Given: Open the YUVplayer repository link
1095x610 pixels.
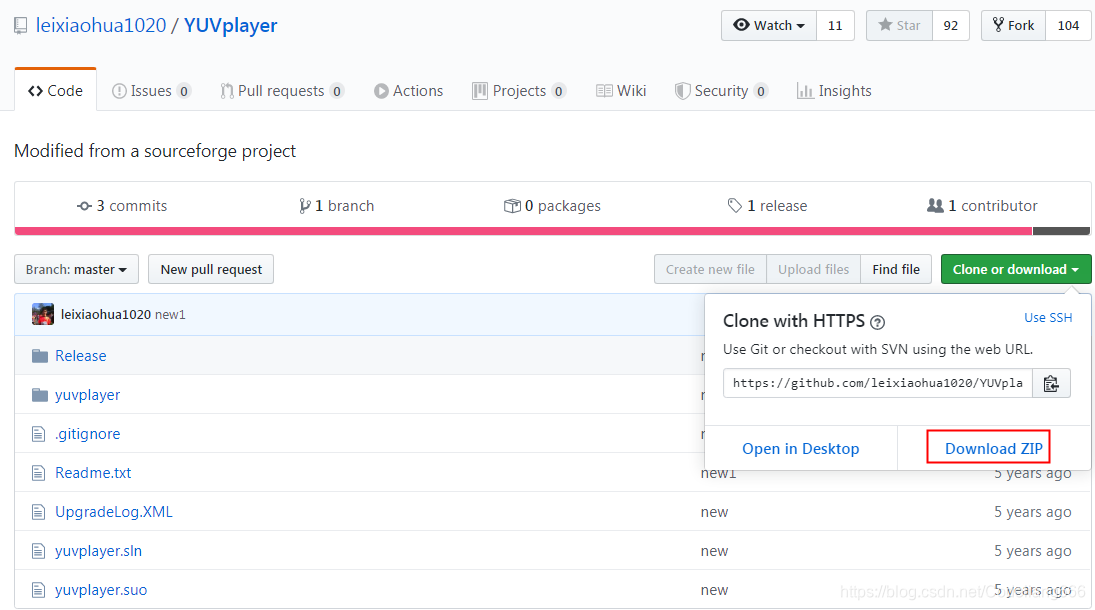Looking at the screenshot, I should pyautogui.click(x=230, y=25).
